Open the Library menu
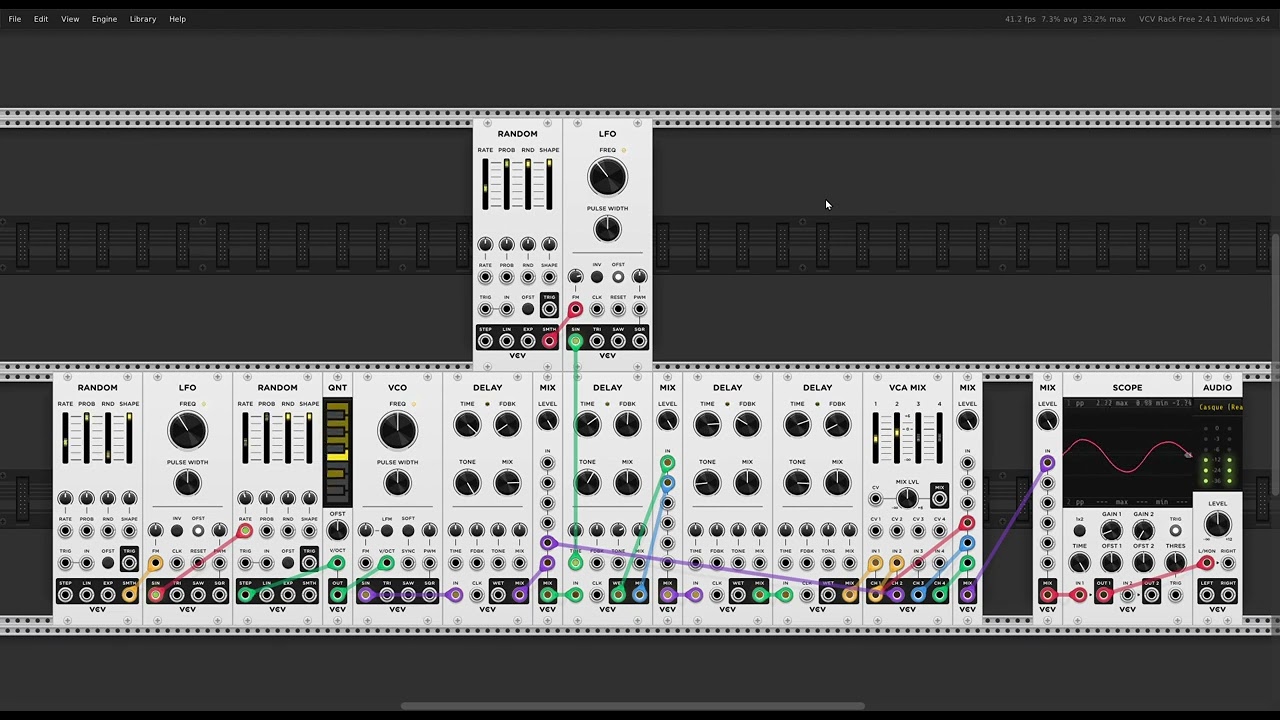 [x=143, y=19]
